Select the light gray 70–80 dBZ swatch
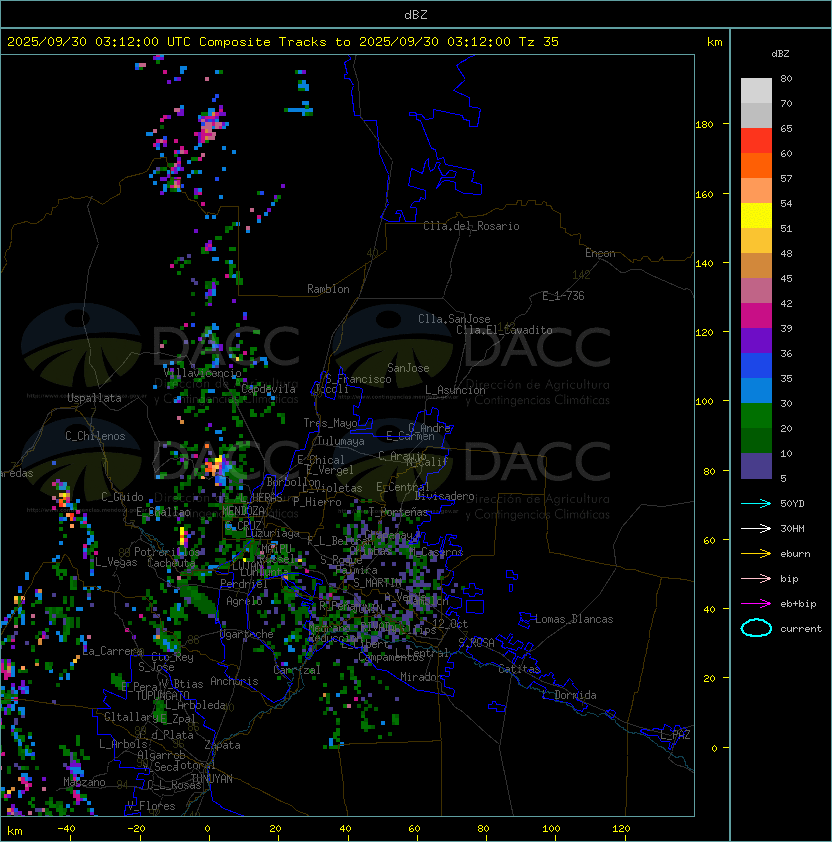This screenshot has width=832, height=842. pos(756,90)
